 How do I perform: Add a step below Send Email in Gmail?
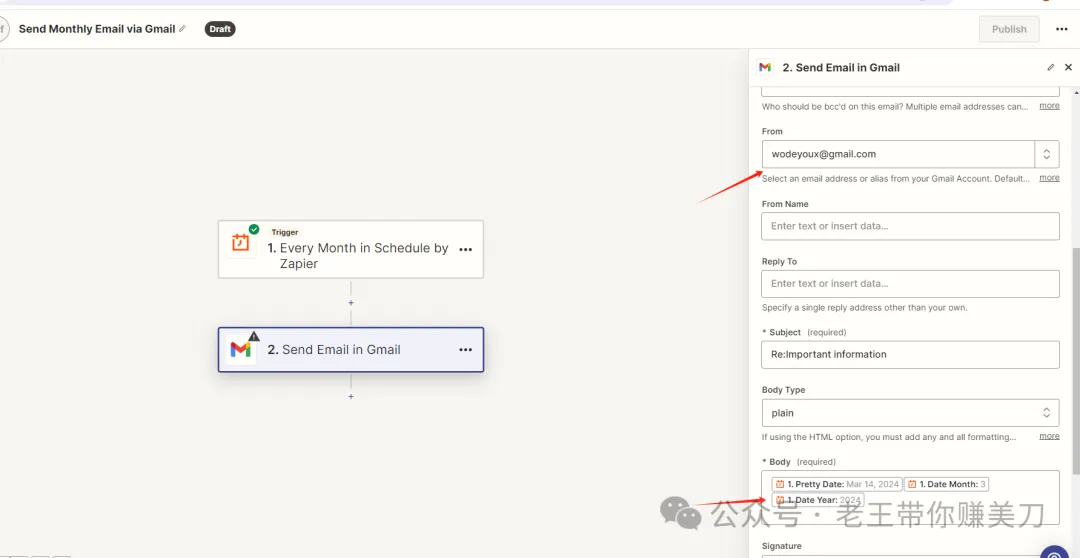coord(351,396)
